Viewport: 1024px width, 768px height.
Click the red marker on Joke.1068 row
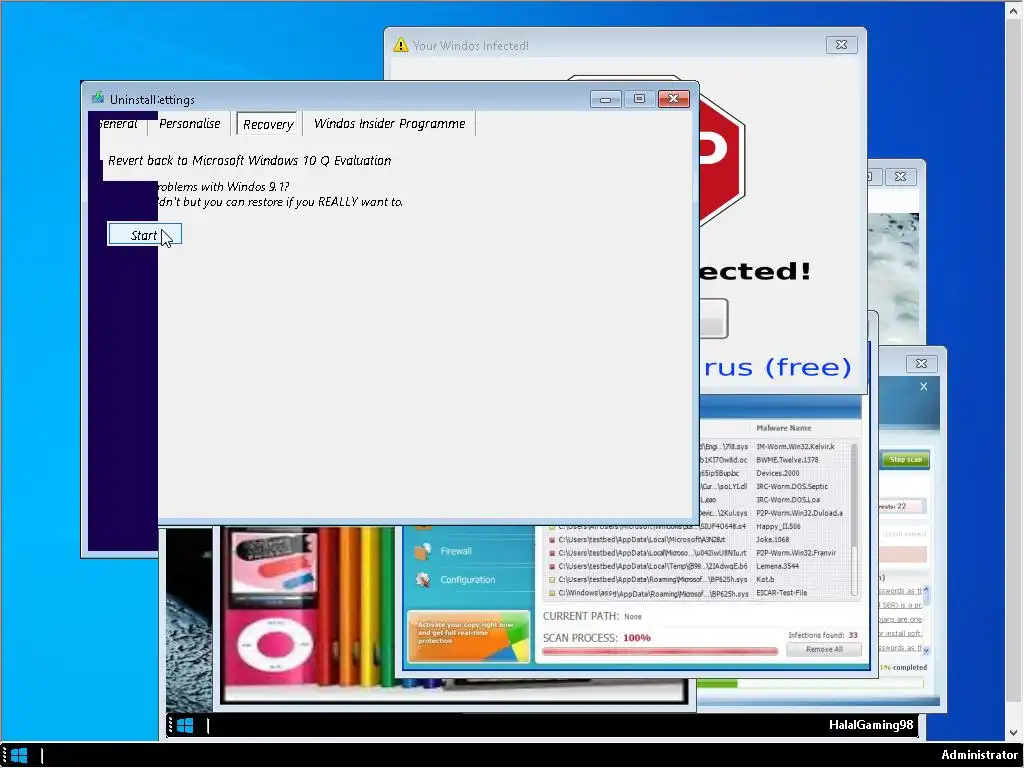(552, 540)
